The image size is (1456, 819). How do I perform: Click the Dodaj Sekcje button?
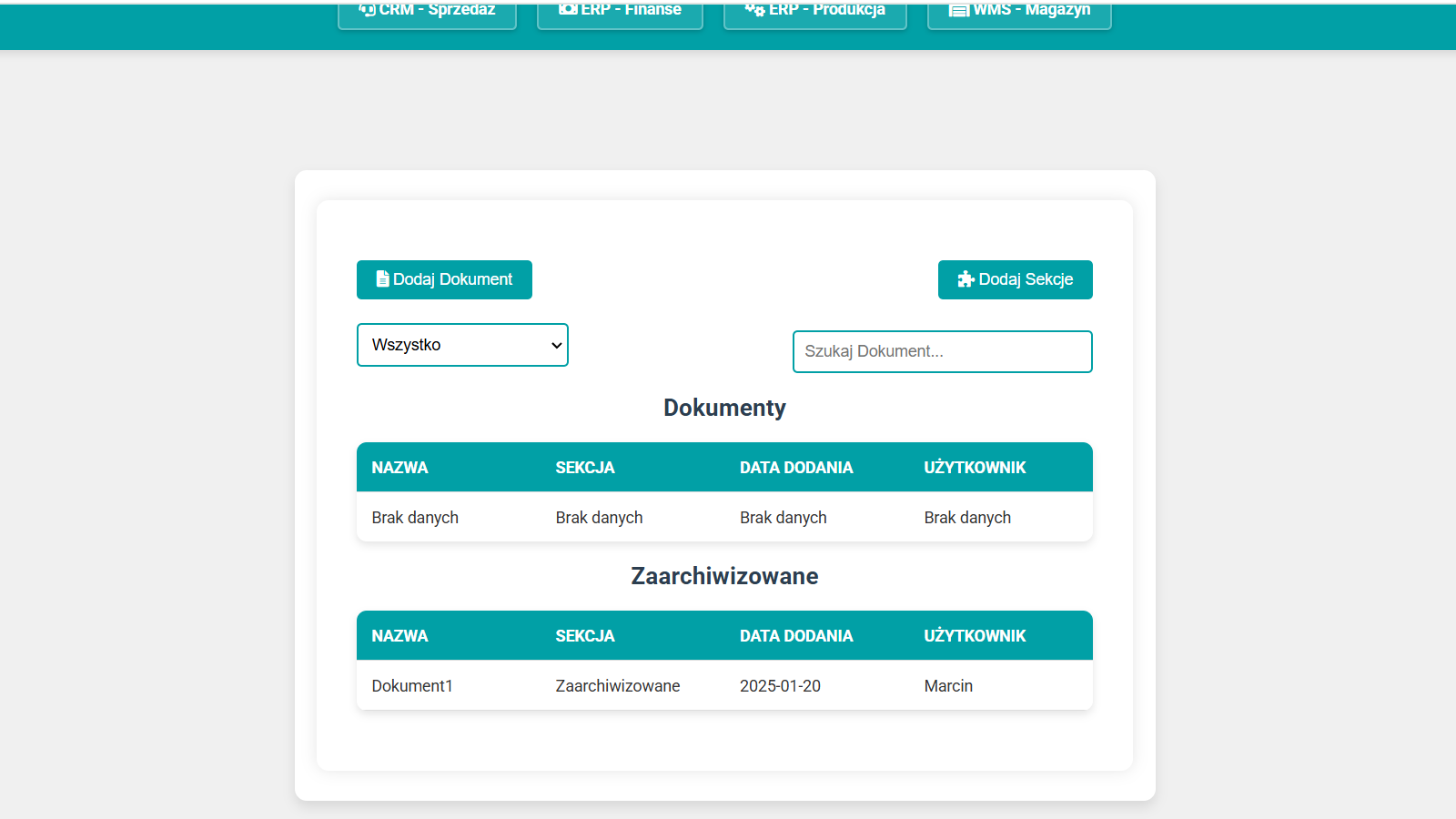pyautogui.click(x=1015, y=279)
